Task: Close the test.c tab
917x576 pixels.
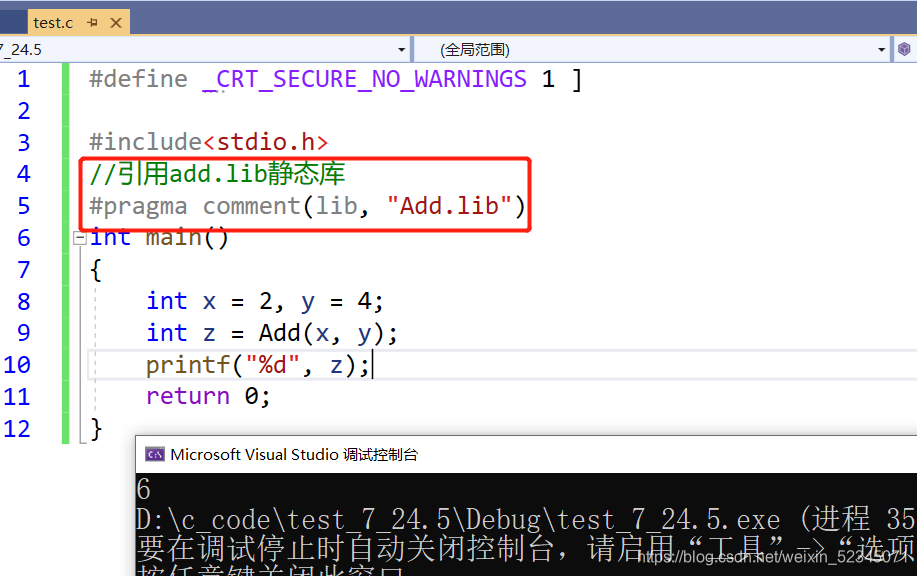Action: pos(116,23)
